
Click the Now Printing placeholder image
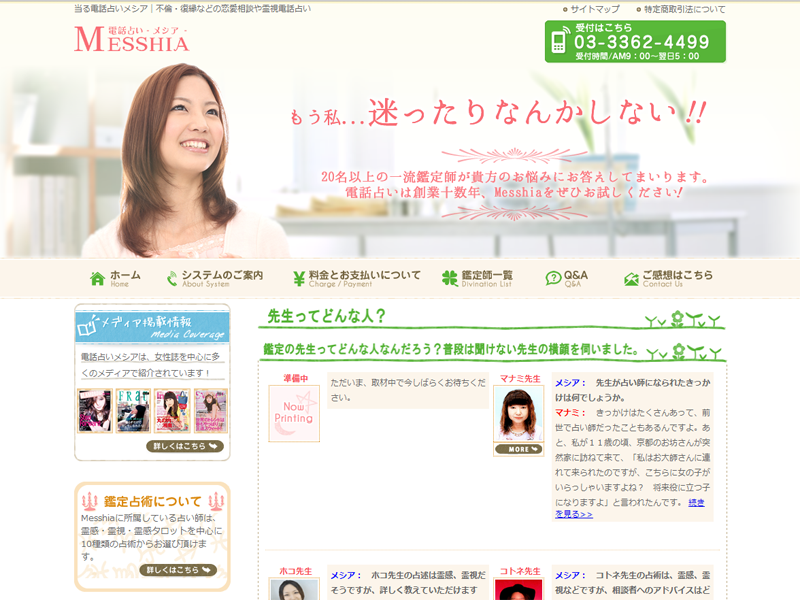pos(294,414)
